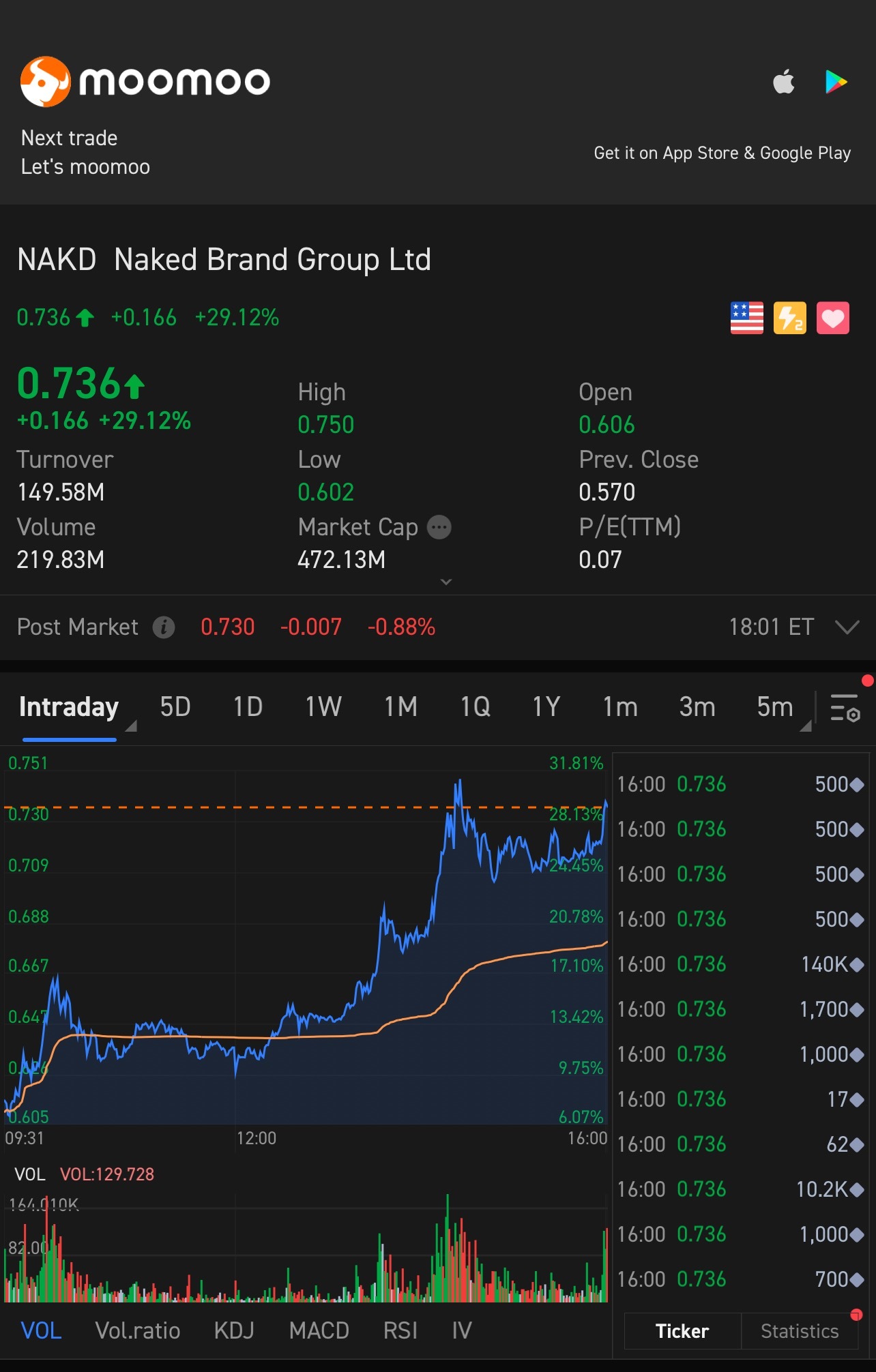Viewport: 876px width, 1372px height.
Task: Click the 18:01 ET timestamp
Action: [772, 627]
